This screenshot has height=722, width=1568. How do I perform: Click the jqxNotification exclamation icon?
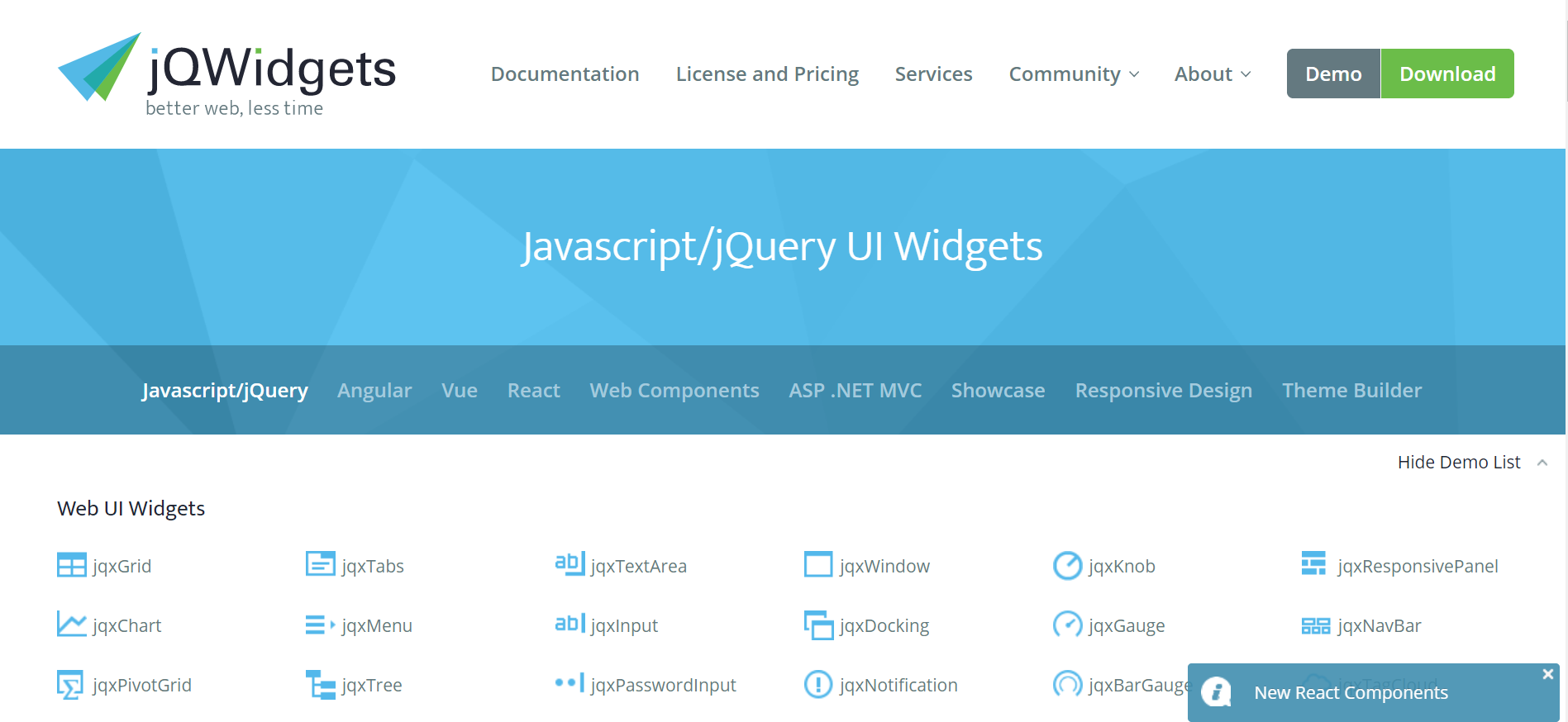point(818,684)
